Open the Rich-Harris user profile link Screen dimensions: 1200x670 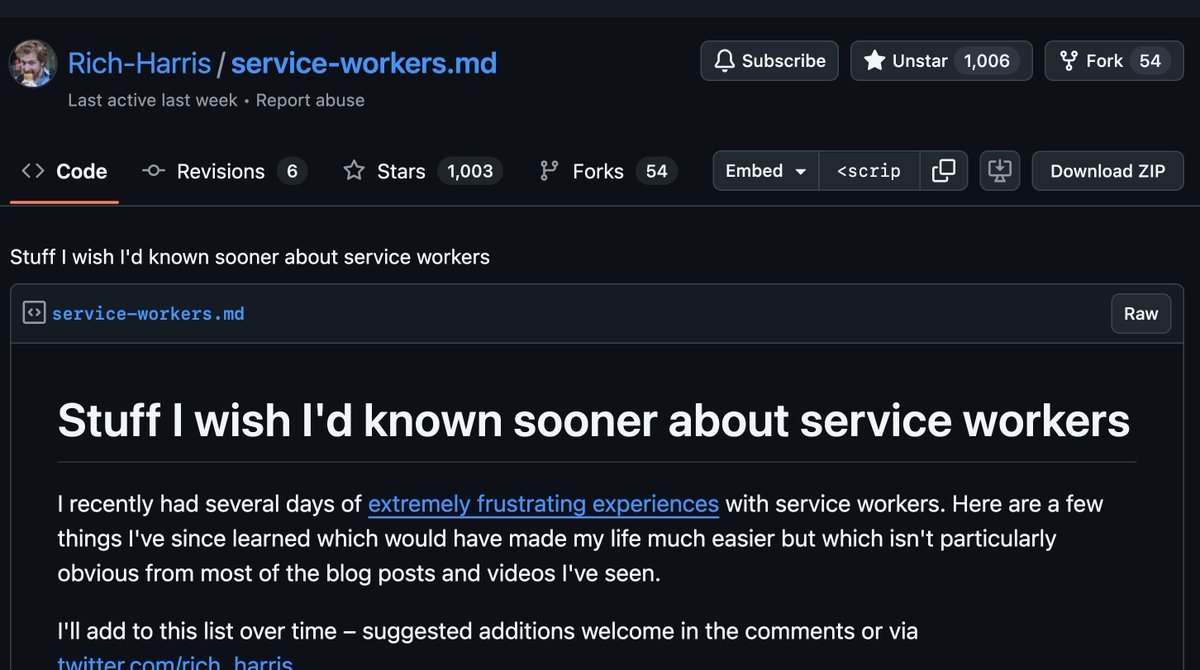[x=139, y=64]
